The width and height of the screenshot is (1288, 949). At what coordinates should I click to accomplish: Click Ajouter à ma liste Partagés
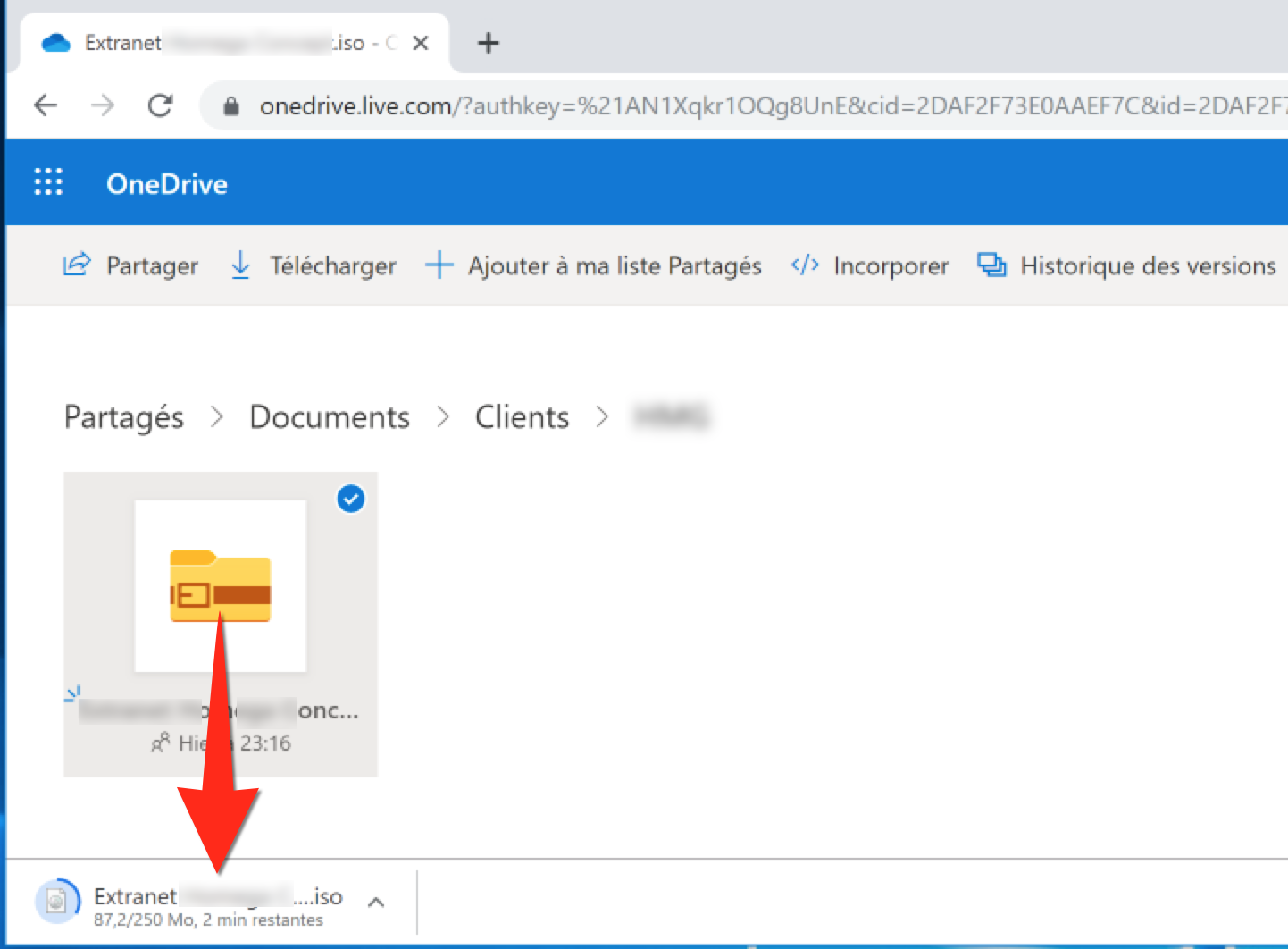(615, 266)
